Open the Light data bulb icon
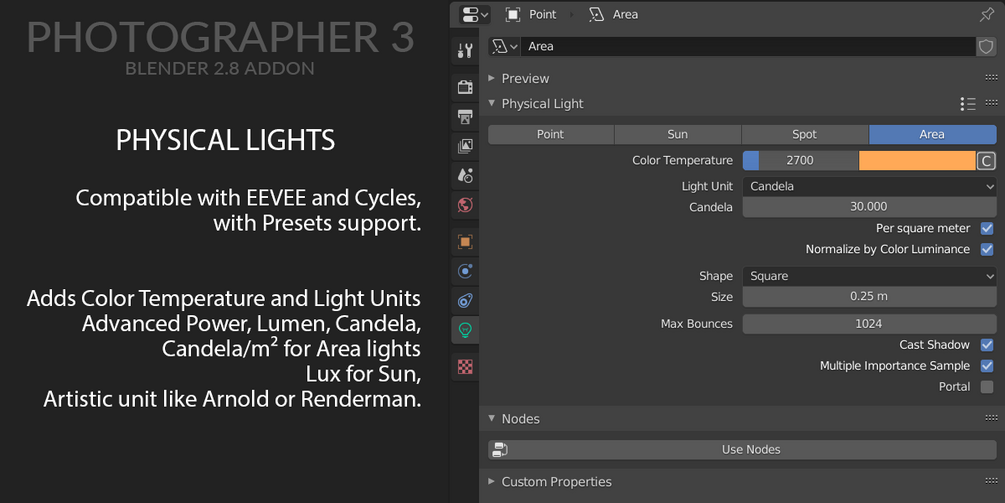This screenshot has width=1005, height=503. click(465, 330)
